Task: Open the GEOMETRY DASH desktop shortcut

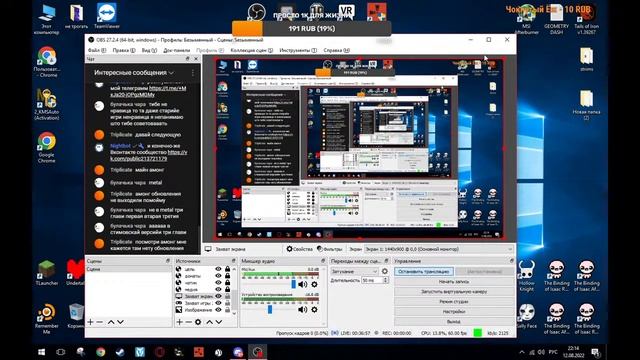Action: [x=556, y=19]
